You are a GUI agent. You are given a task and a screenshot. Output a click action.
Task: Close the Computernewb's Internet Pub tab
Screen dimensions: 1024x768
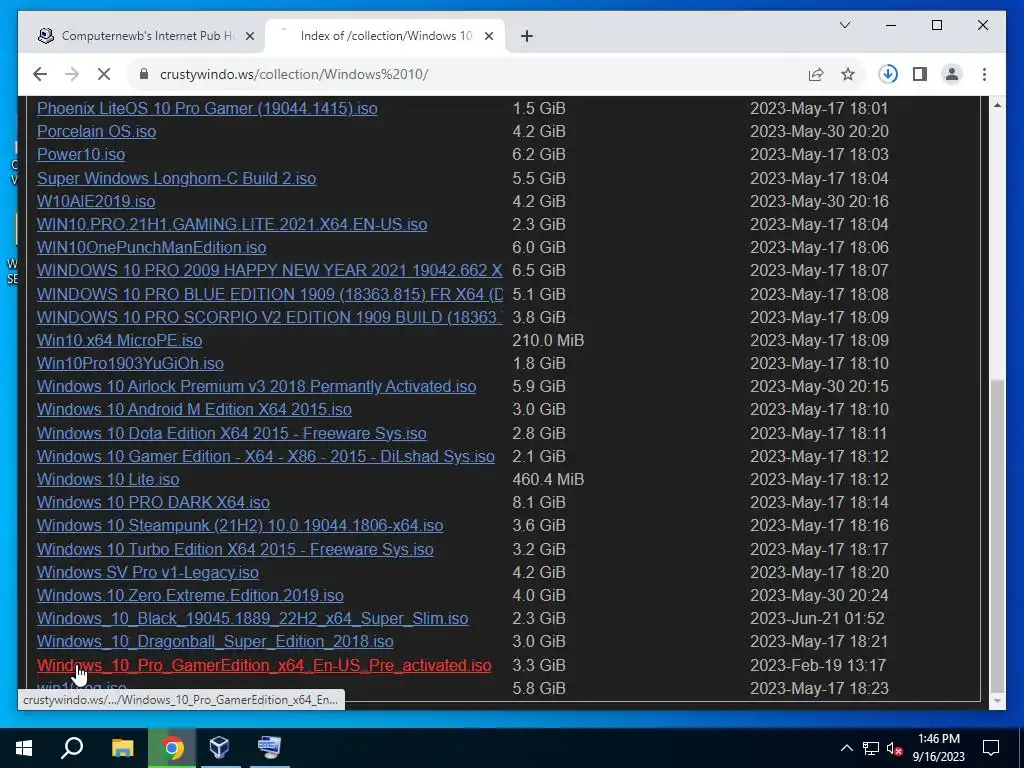(x=249, y=36)
